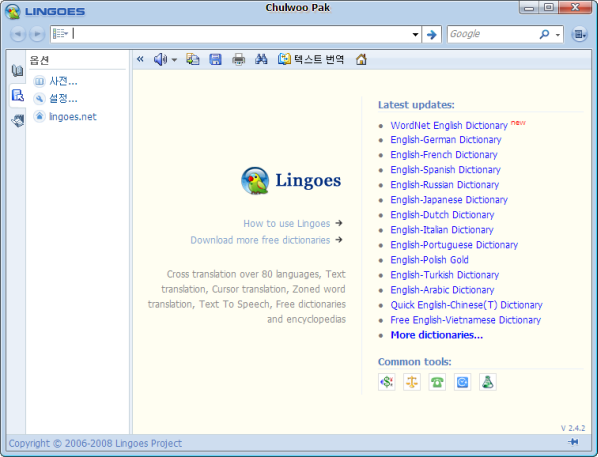Expand the search history dropdown arrow
The height and width of the screenshot is (457, 598).
click(415, 34)
